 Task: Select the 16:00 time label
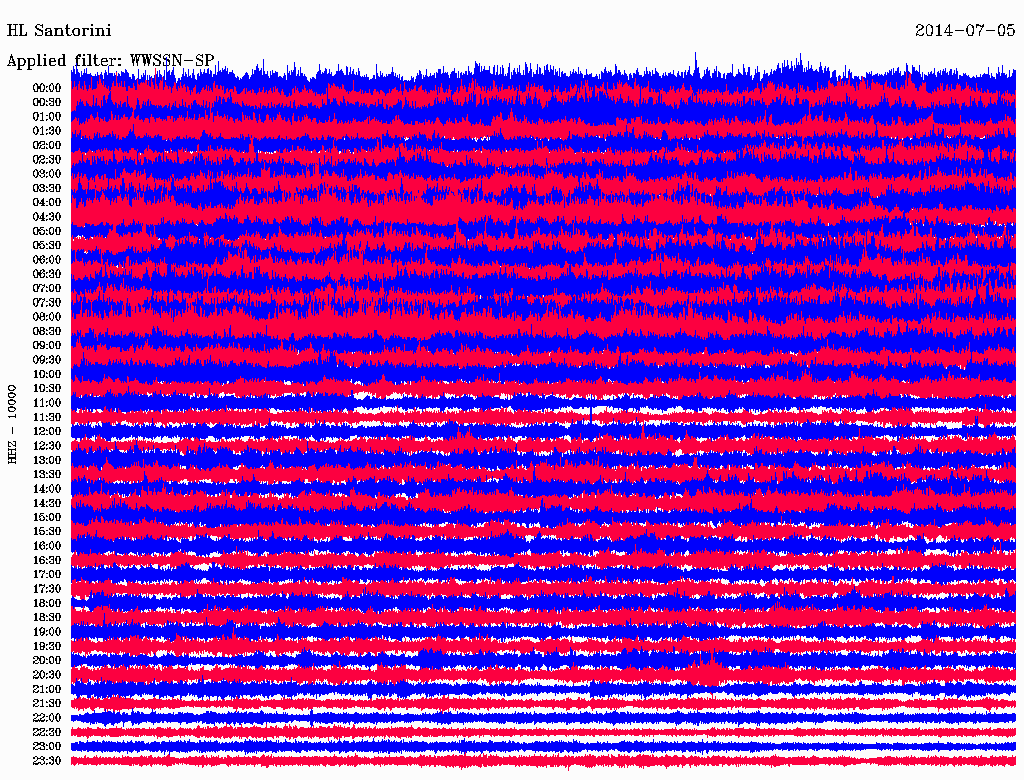click(x=47, y=546)
